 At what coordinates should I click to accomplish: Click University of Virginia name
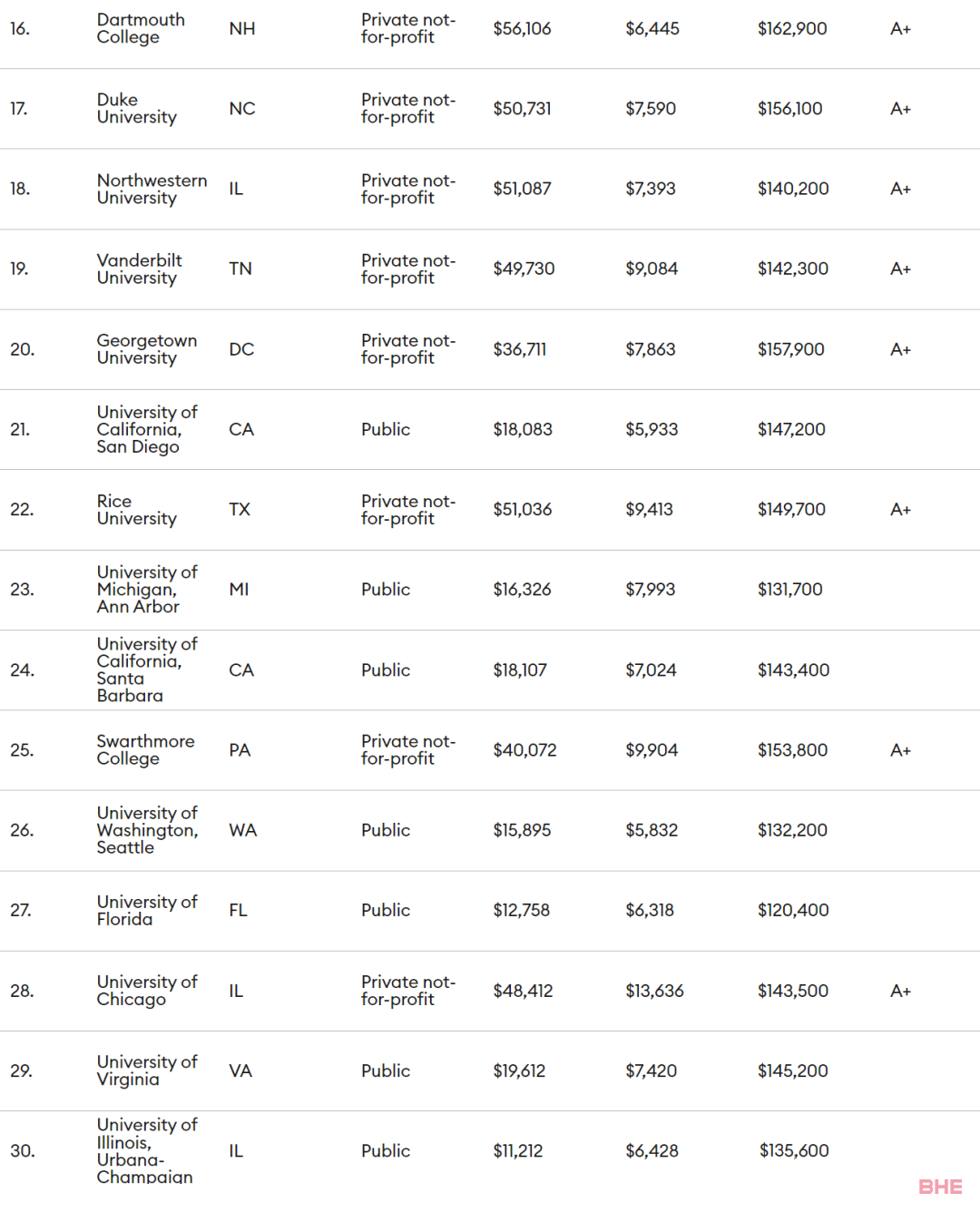pos(147,1070)
